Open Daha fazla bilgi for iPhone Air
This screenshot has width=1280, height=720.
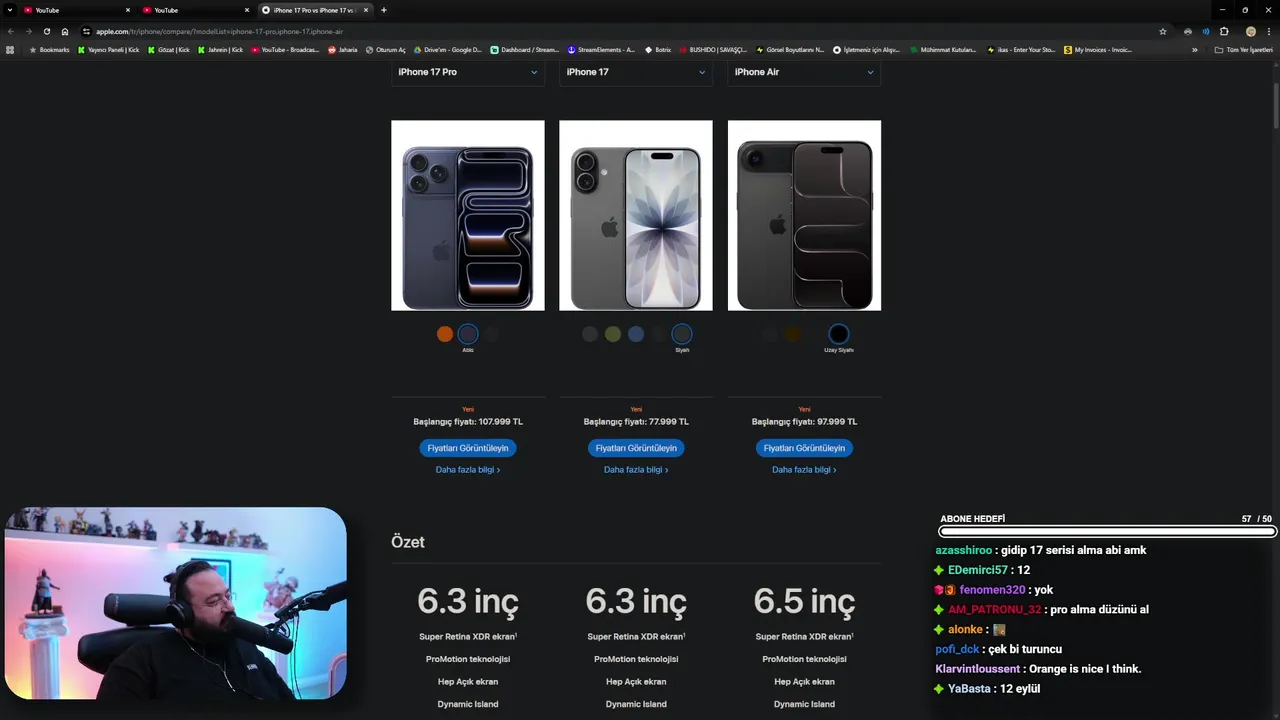click(x=804, y=470)
